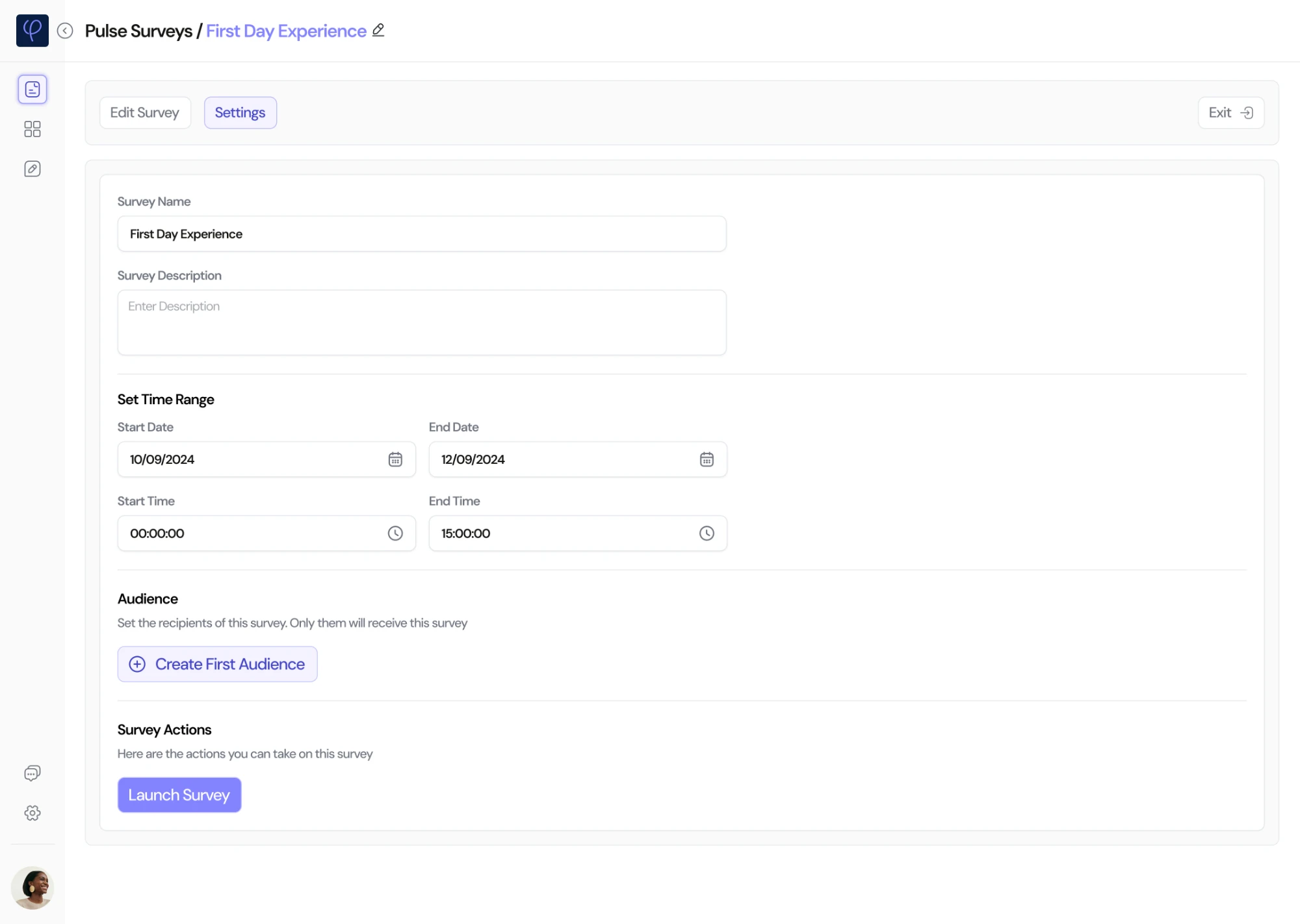
Task: Click the Audience section heading
Action: tap(148, 599)
